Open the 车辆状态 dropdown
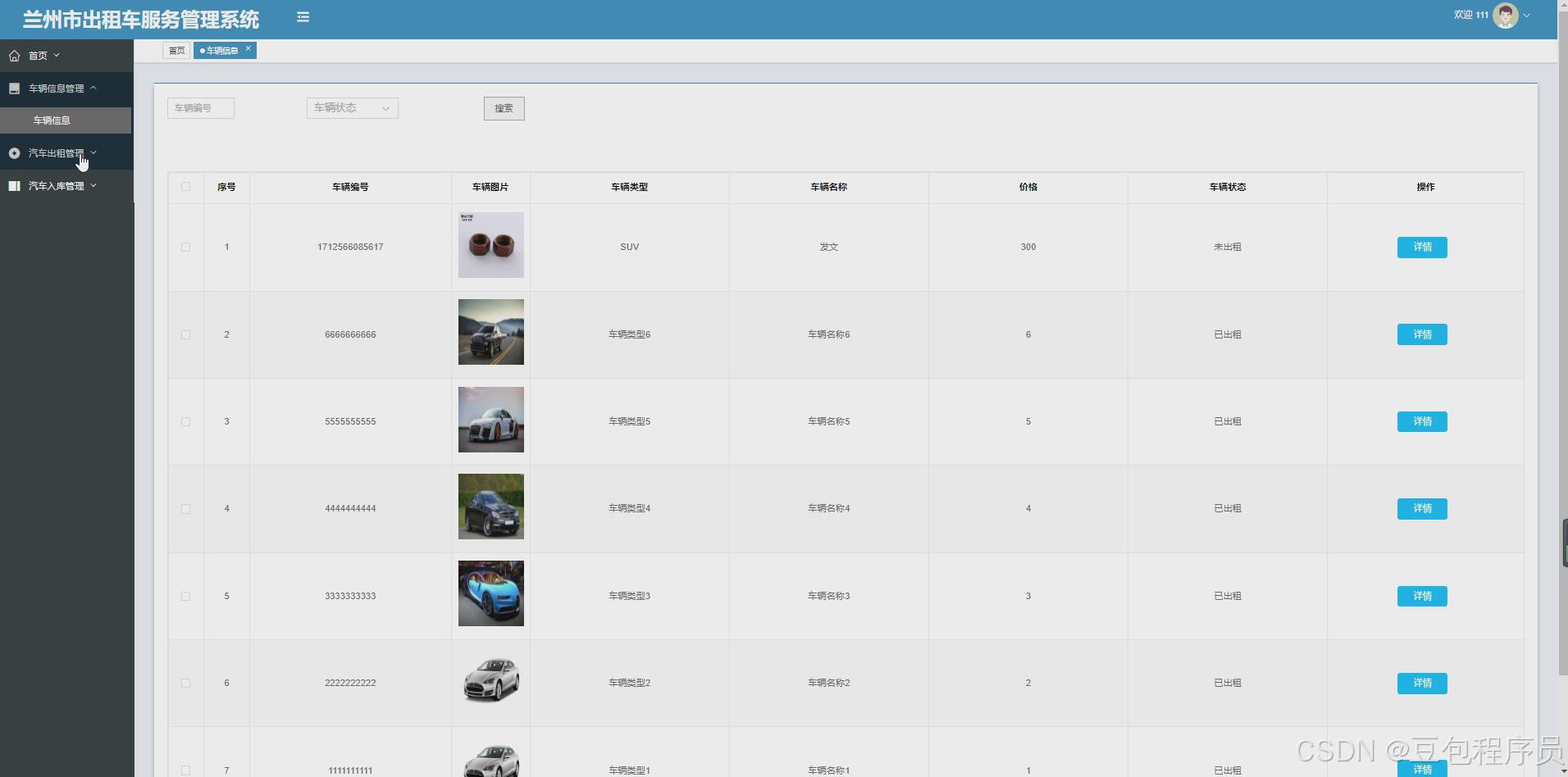1568x777 pixels. tap(353, 108)
